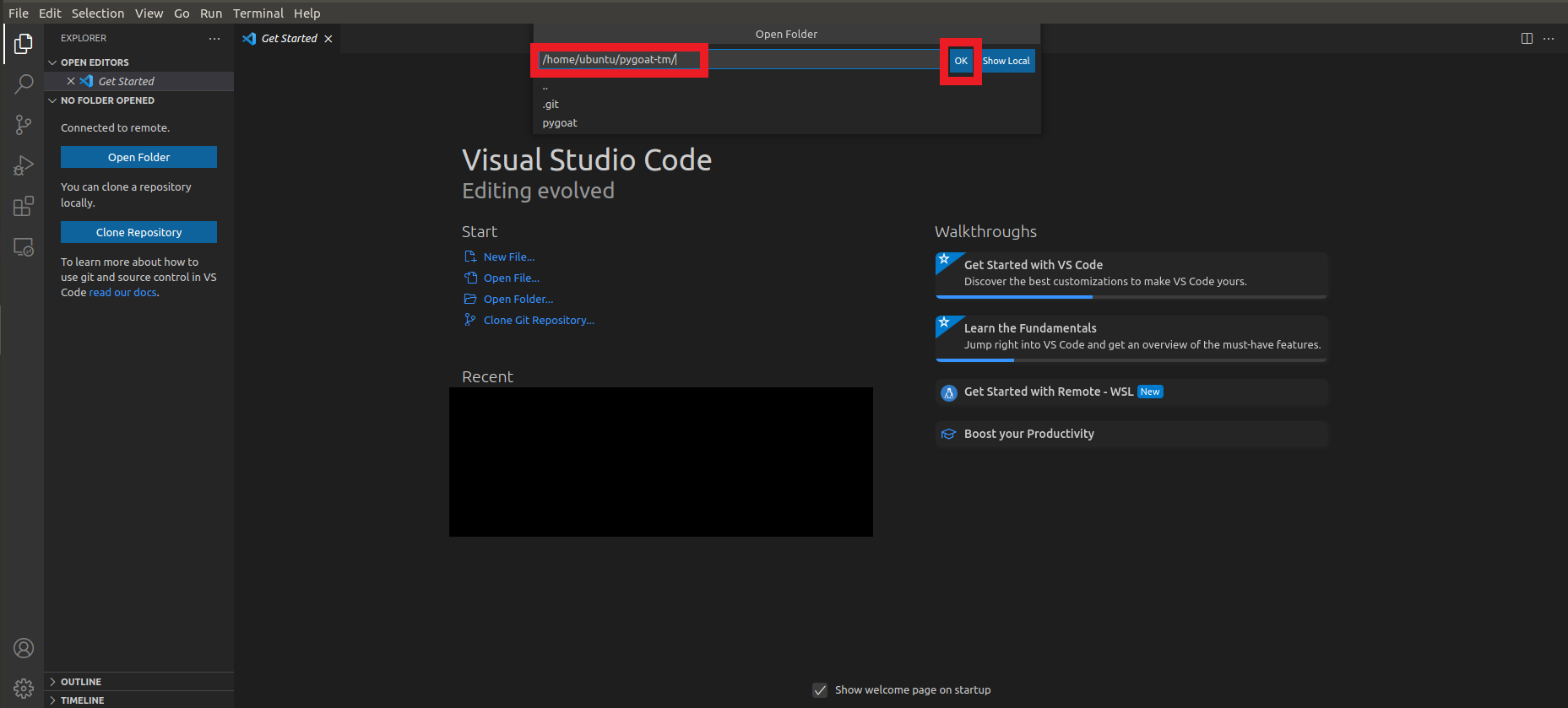The image size is (1568, 708).
Task: Click the Clone Git Repository branch icon
Action: 470,320
